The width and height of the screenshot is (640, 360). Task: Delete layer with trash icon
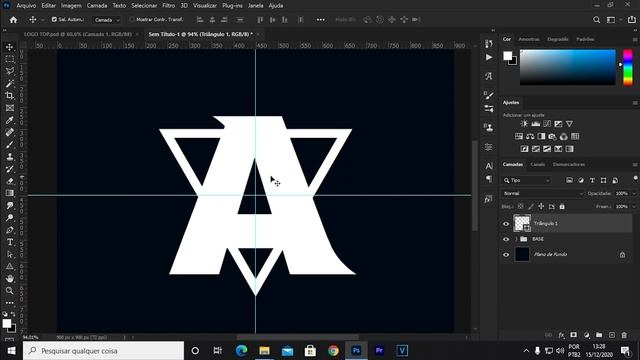624,335
